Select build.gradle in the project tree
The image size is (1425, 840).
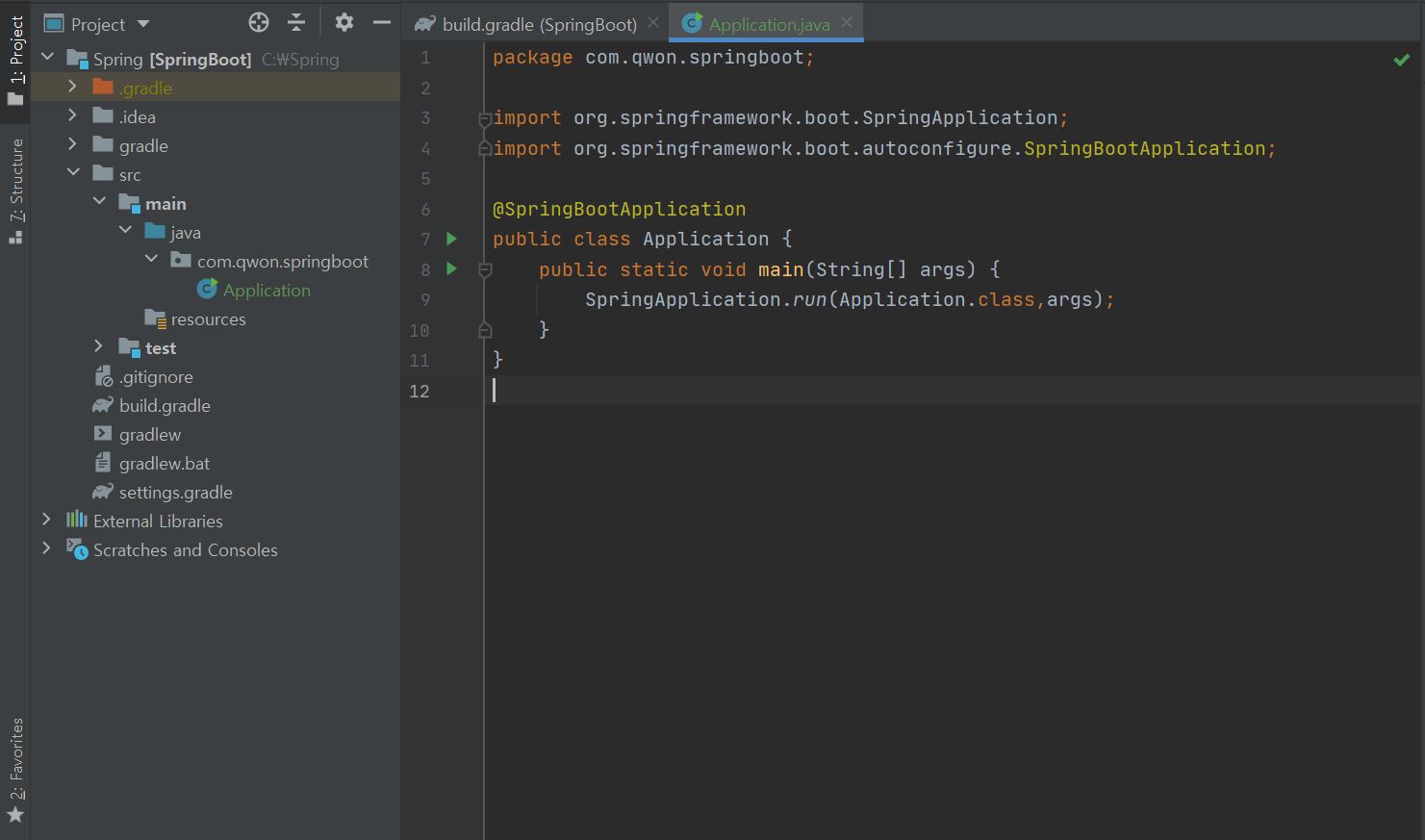click(165, 405)
